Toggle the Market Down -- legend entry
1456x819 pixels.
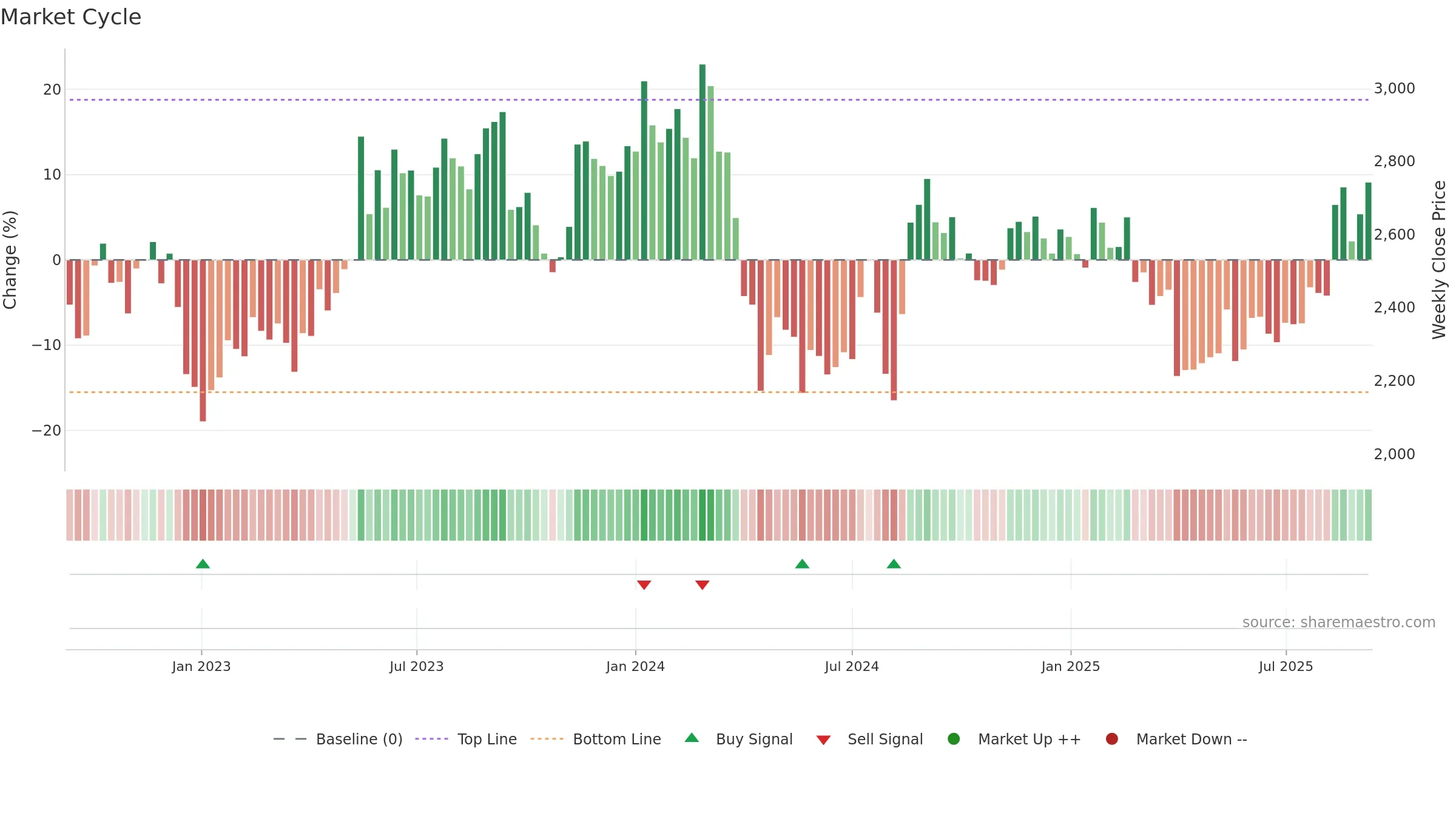1176,739
